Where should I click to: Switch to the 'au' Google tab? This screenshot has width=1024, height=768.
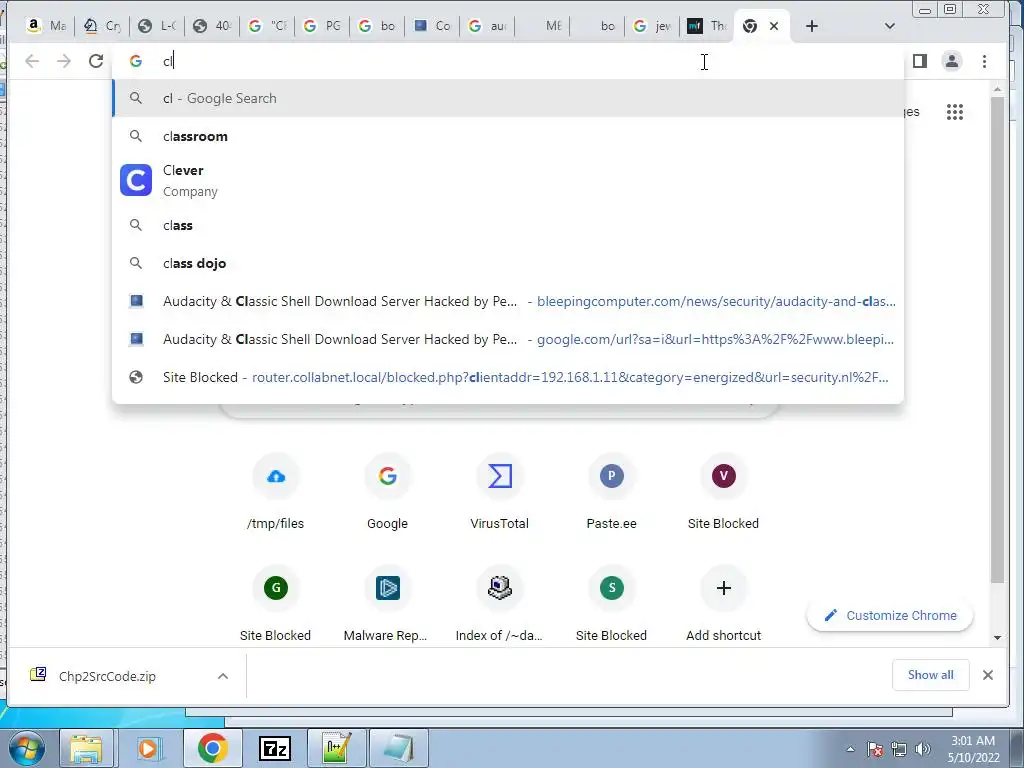coord(488,26)
